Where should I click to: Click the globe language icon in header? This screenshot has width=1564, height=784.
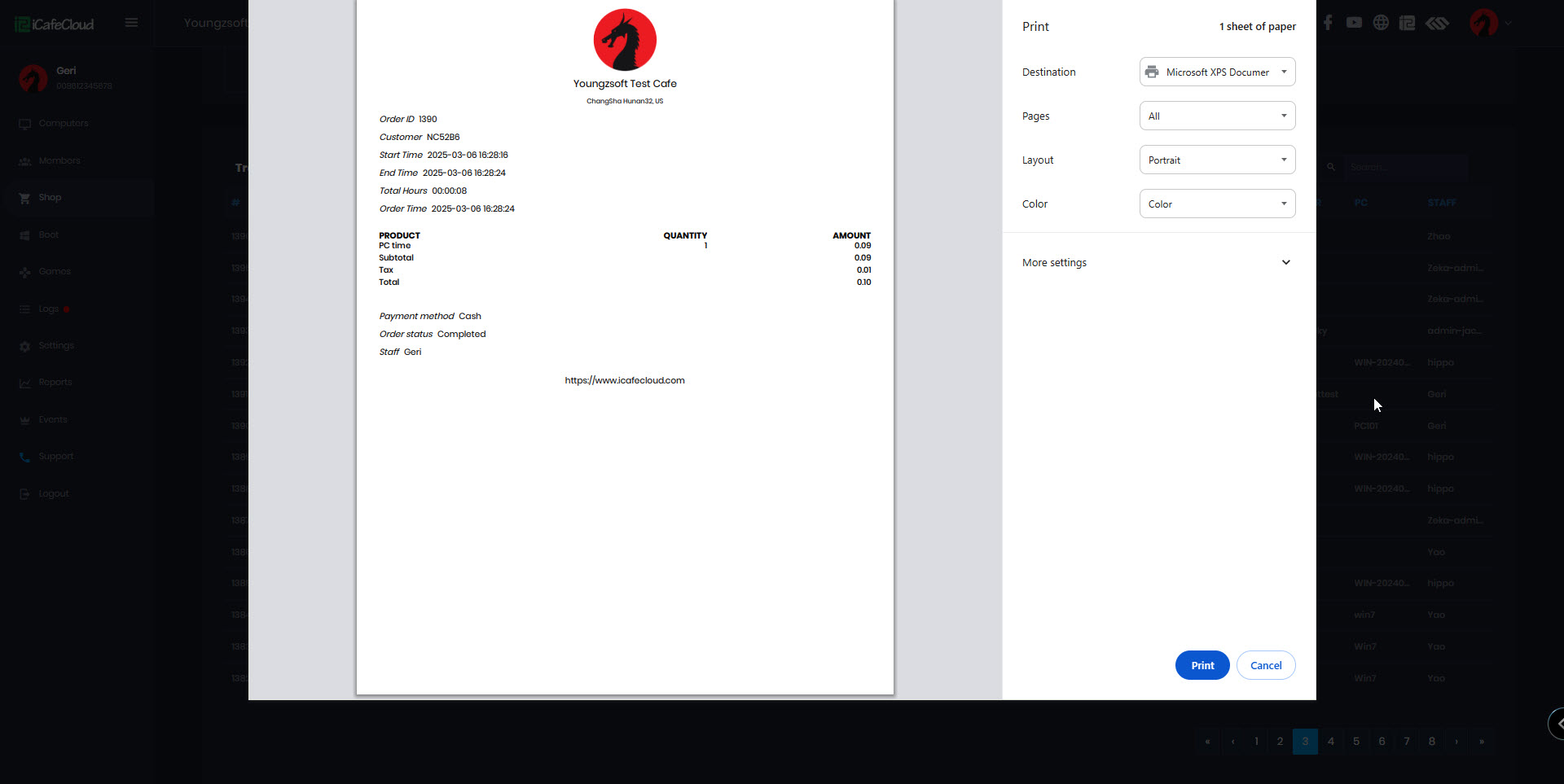click(1381, 23)
